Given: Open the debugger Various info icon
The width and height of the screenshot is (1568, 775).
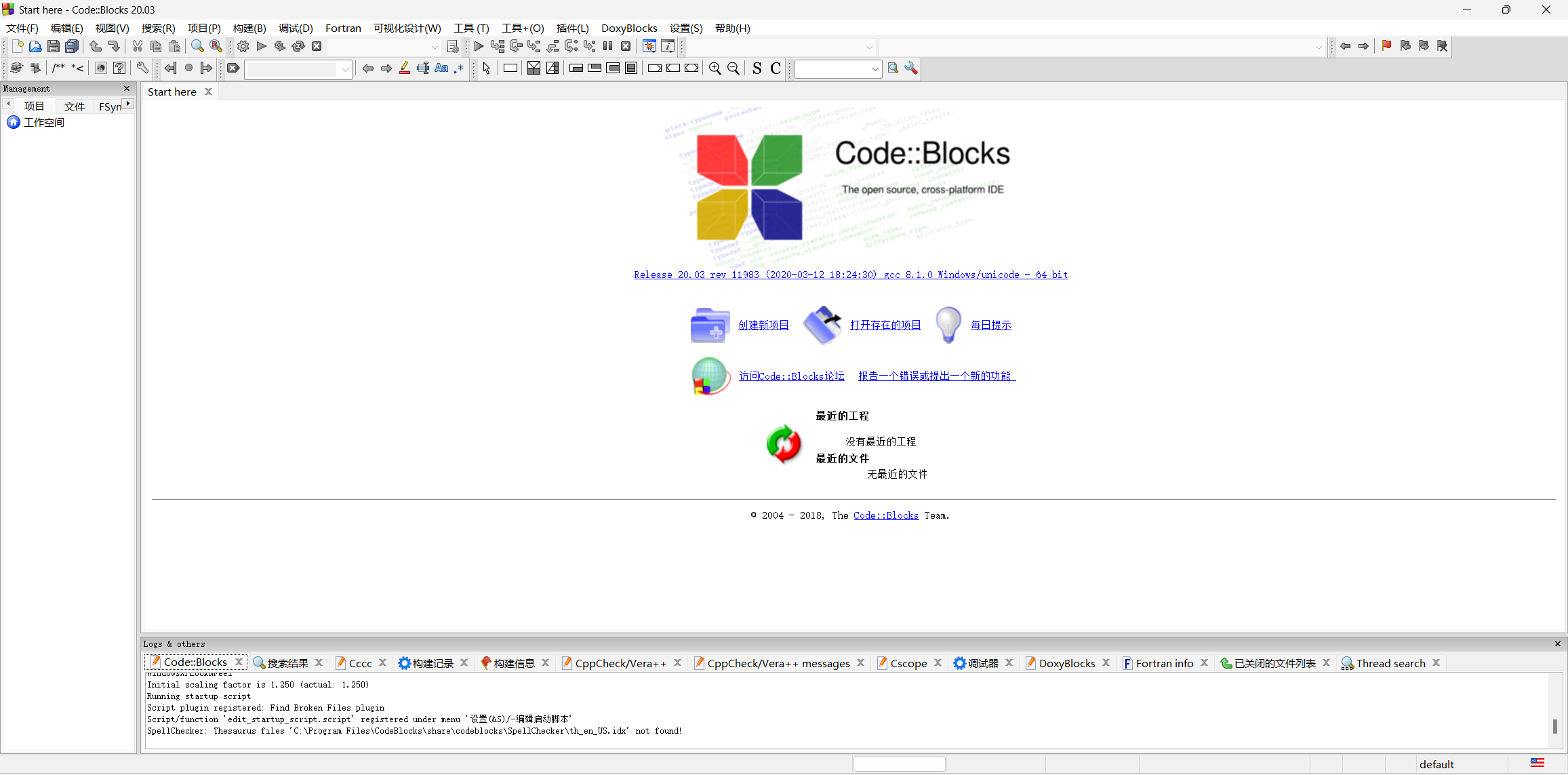Looking at the screenshot, I should point(668,46).
